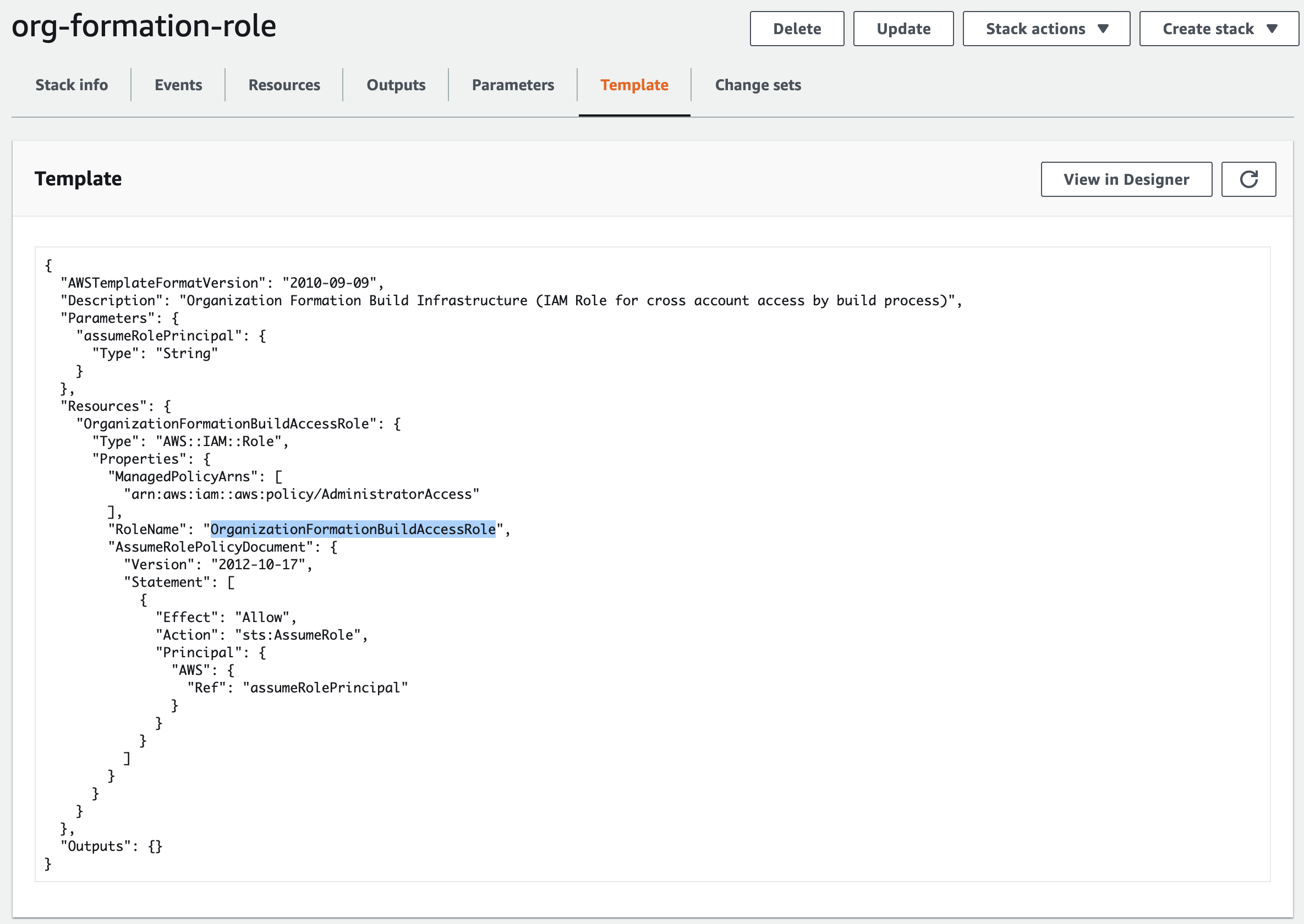Screen dimensions: 1304x924
Task: Open the Stack actions dropdown
Action: (x=1045, y=29)
